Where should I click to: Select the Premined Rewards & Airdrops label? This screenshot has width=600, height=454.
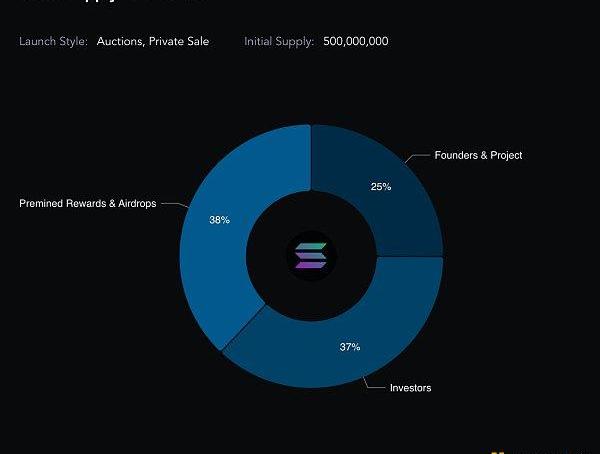(x=87, y=203)
